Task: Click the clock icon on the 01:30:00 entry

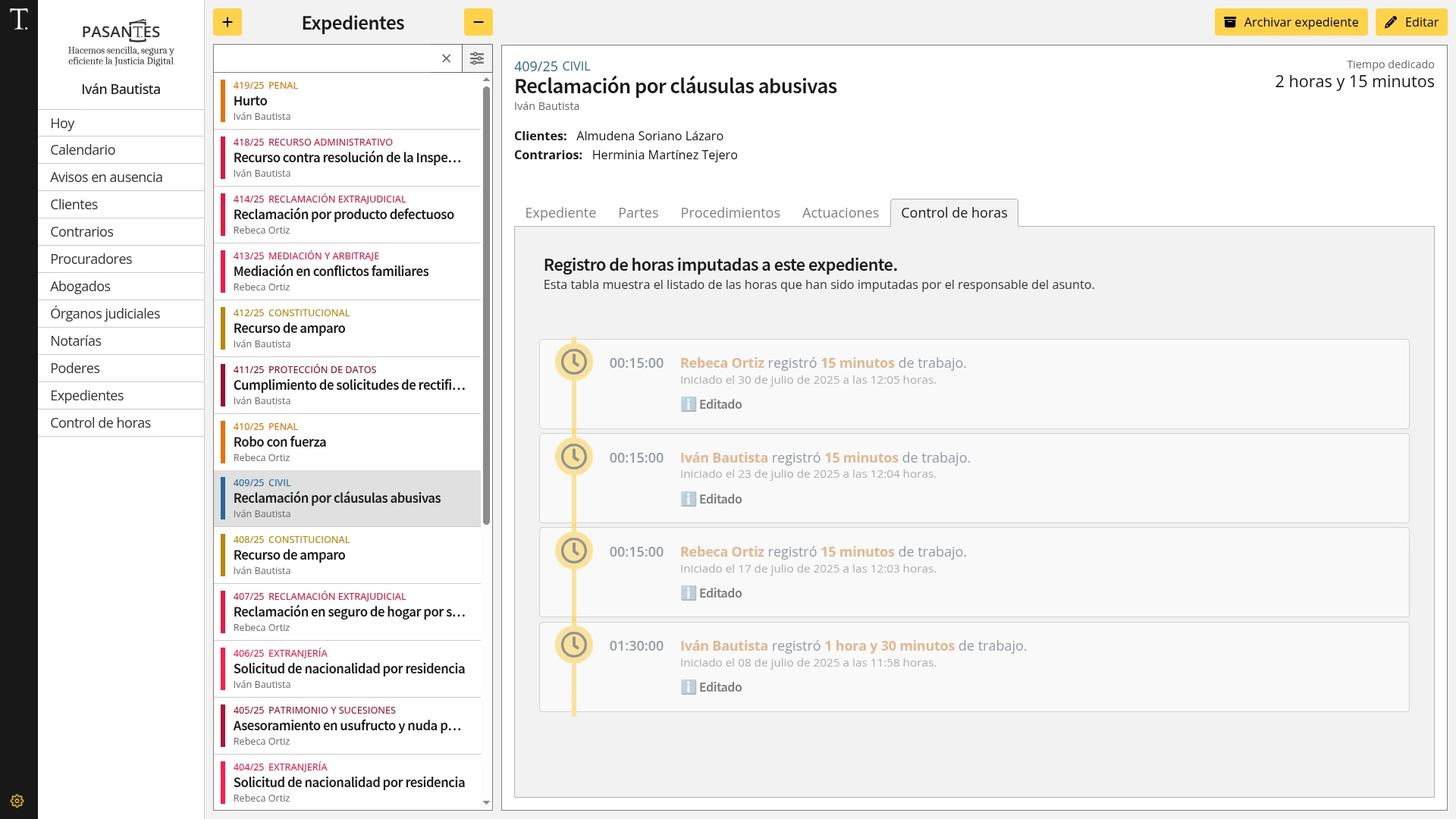Action: tap(574, 645)
